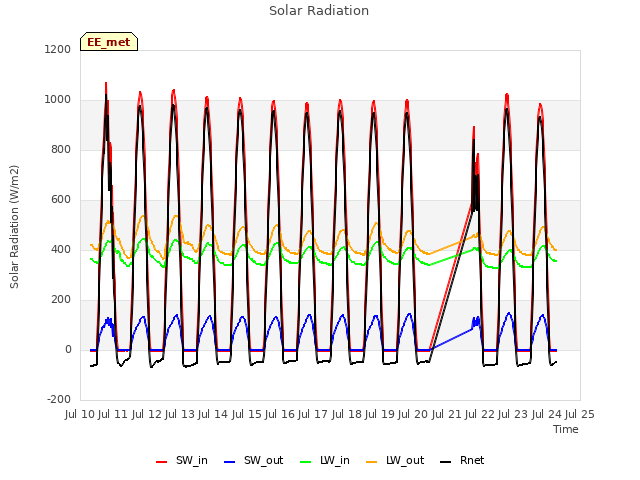Screen dimensions: 640x480
Task: Click the Jul 20 x-axis label
Action: tap(413, 414)
